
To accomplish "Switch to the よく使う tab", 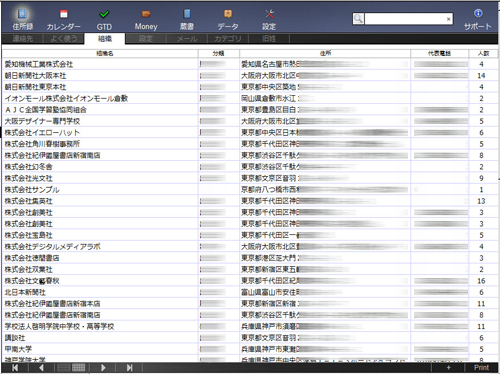I will click(64, 39).
